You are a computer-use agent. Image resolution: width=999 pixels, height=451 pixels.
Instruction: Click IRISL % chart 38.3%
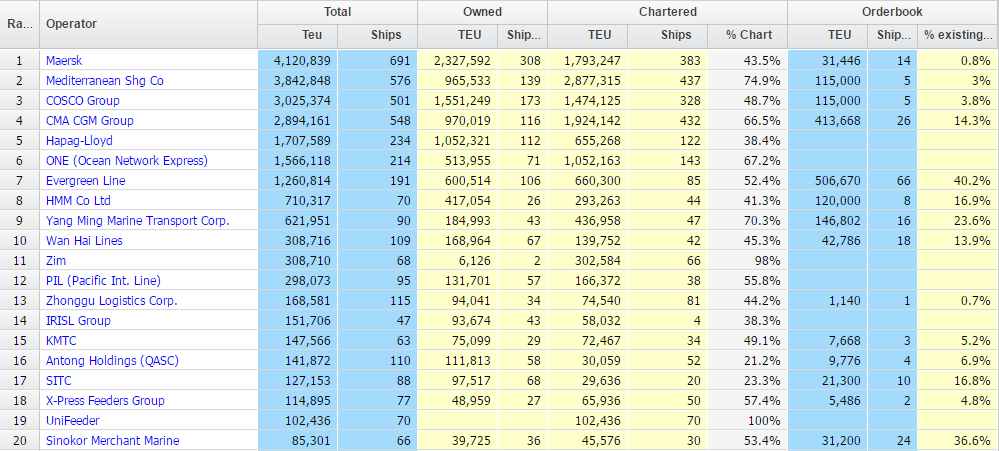[764, 321]
